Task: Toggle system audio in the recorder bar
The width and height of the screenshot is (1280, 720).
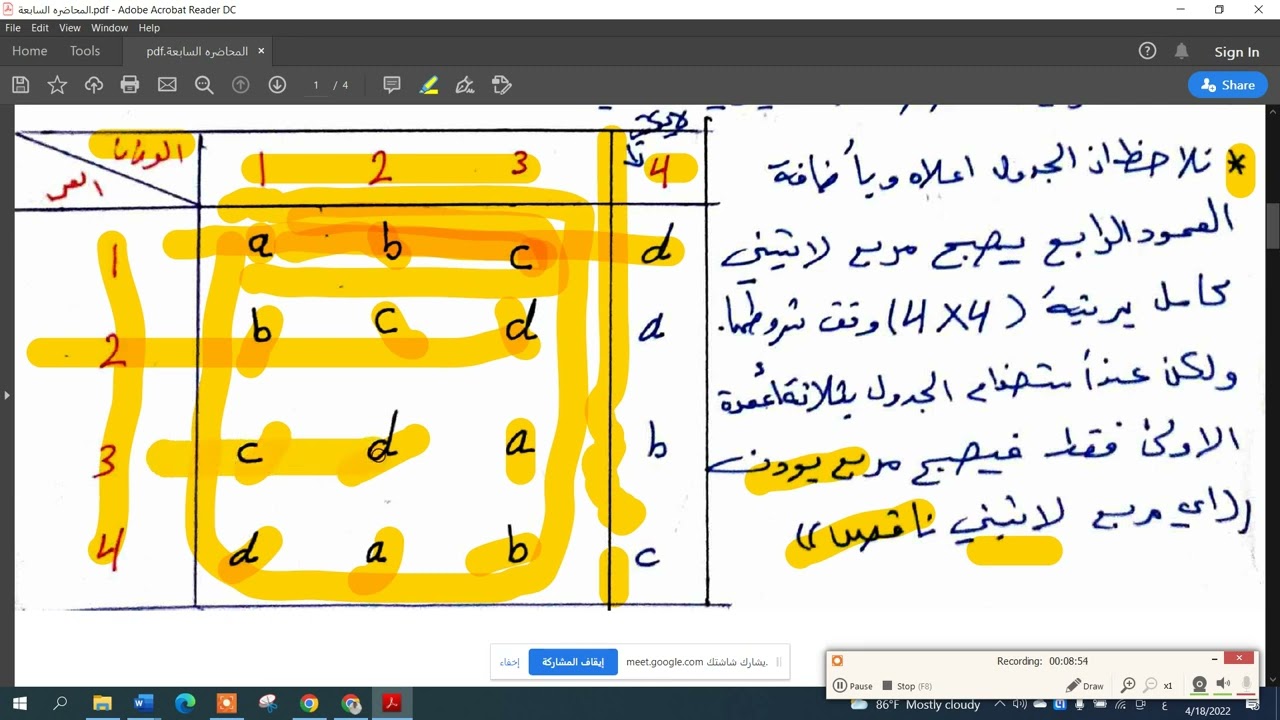Action: tap(1223, 685)
